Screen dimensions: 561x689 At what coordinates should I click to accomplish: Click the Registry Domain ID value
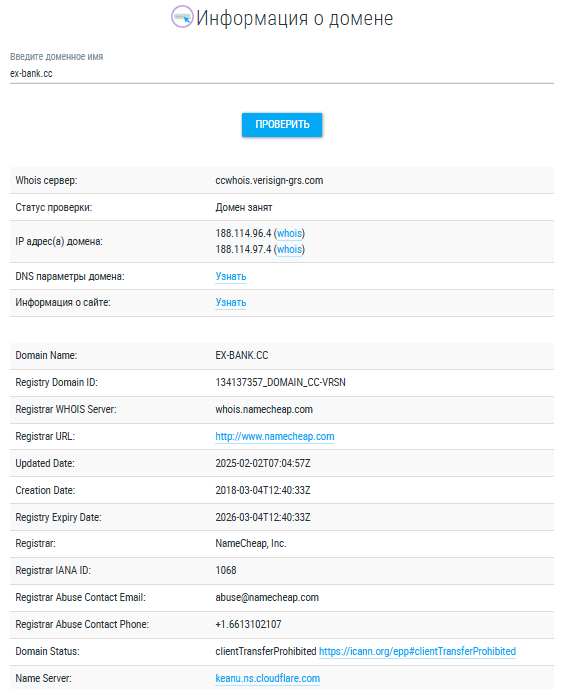click(x=280, y=382)
